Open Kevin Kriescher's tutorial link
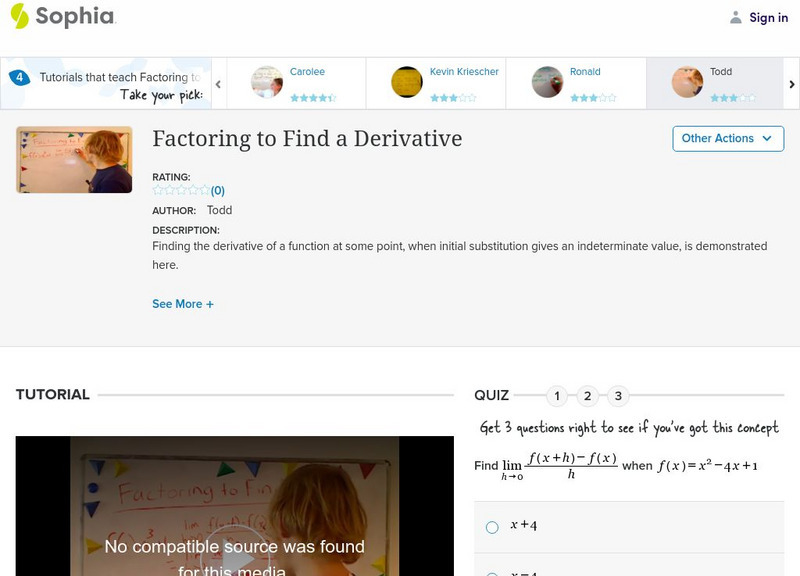The image size is (800, 576). pos(464,72)
